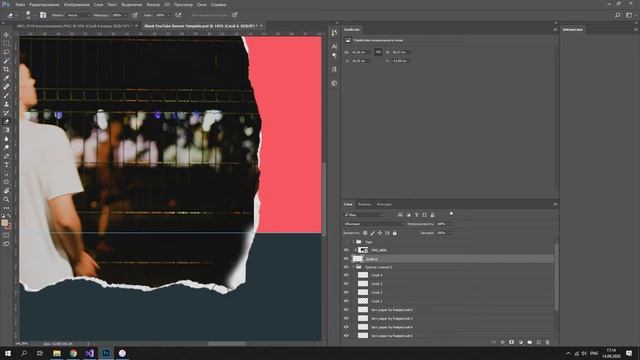Select the Rectangular Marquee tool
Viewport: 640px width, 360px height.
click(x=6, y=44)
